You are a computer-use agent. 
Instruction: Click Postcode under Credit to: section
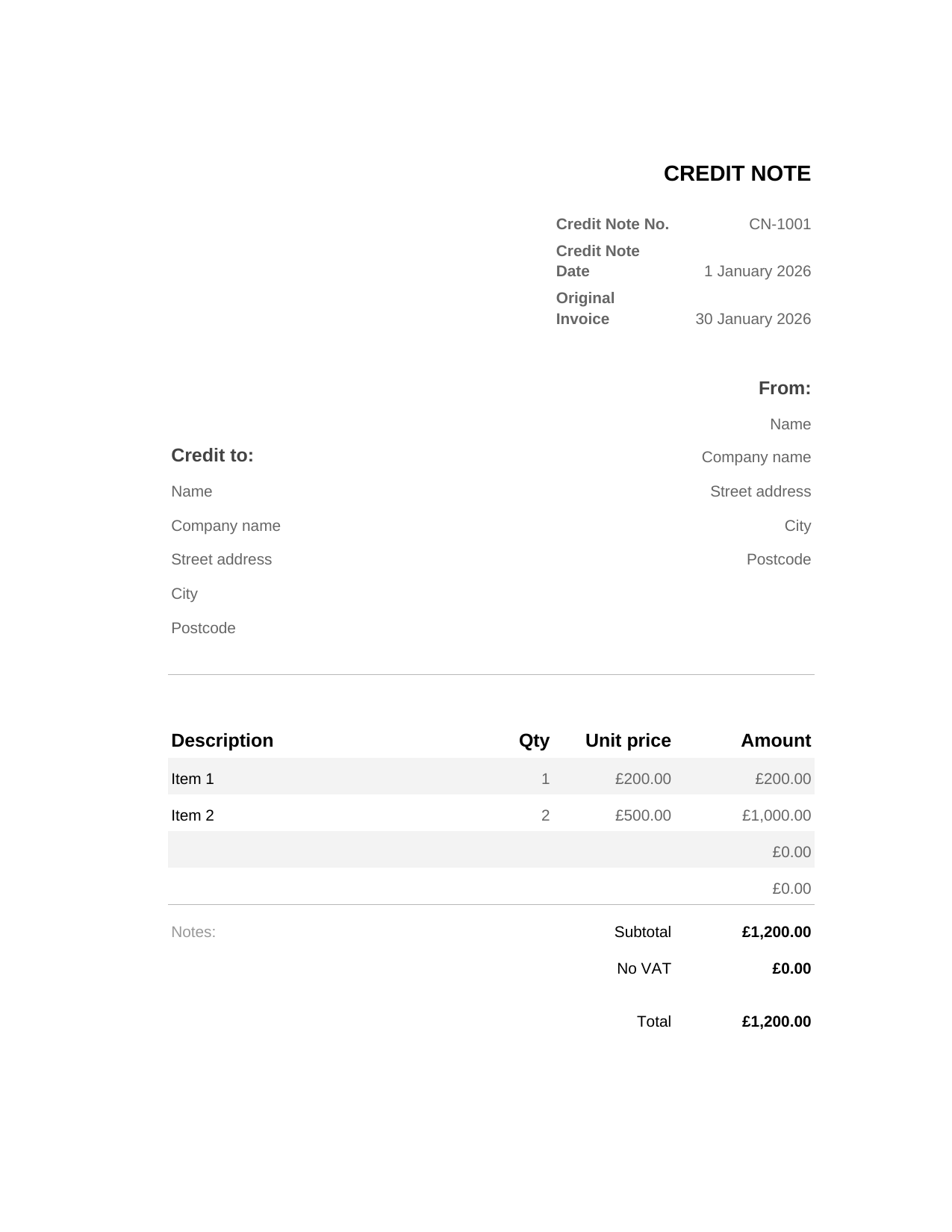[203, 628]
